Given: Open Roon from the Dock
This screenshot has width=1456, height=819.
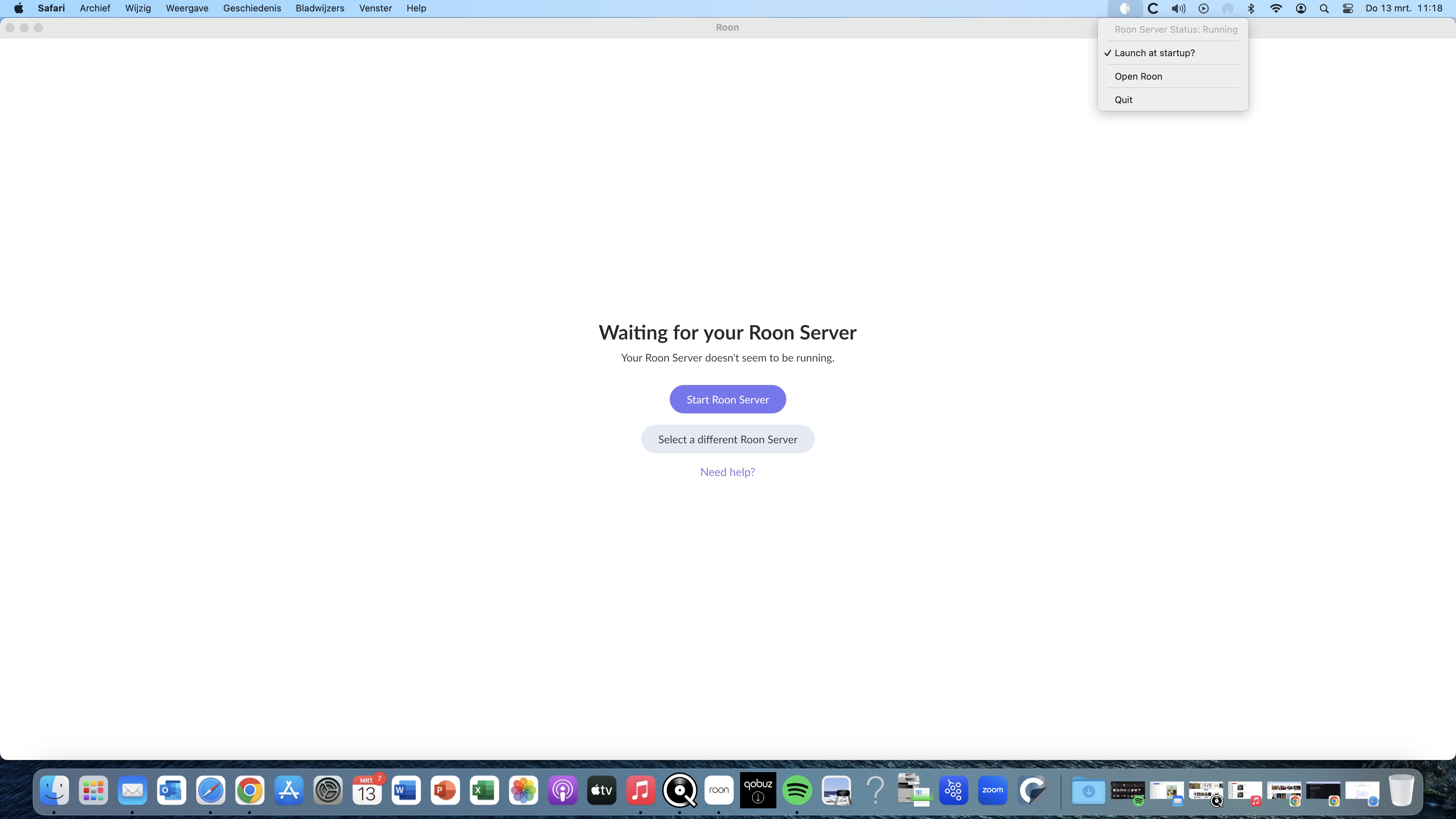Looking at the screenshot, I should [x=719, y=789].
